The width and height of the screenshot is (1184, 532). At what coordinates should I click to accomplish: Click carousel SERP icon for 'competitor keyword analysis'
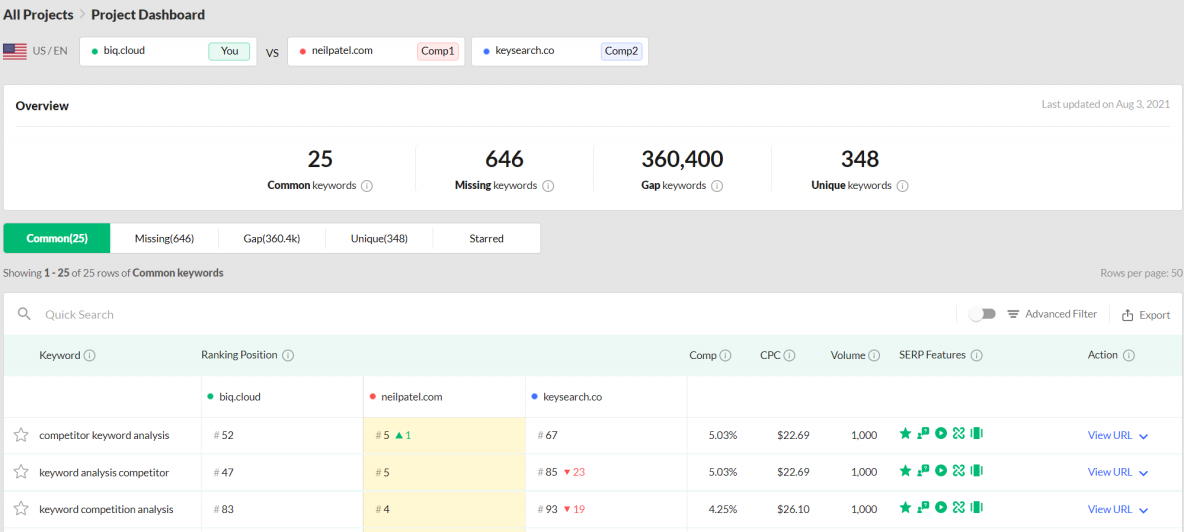[976, 433]
